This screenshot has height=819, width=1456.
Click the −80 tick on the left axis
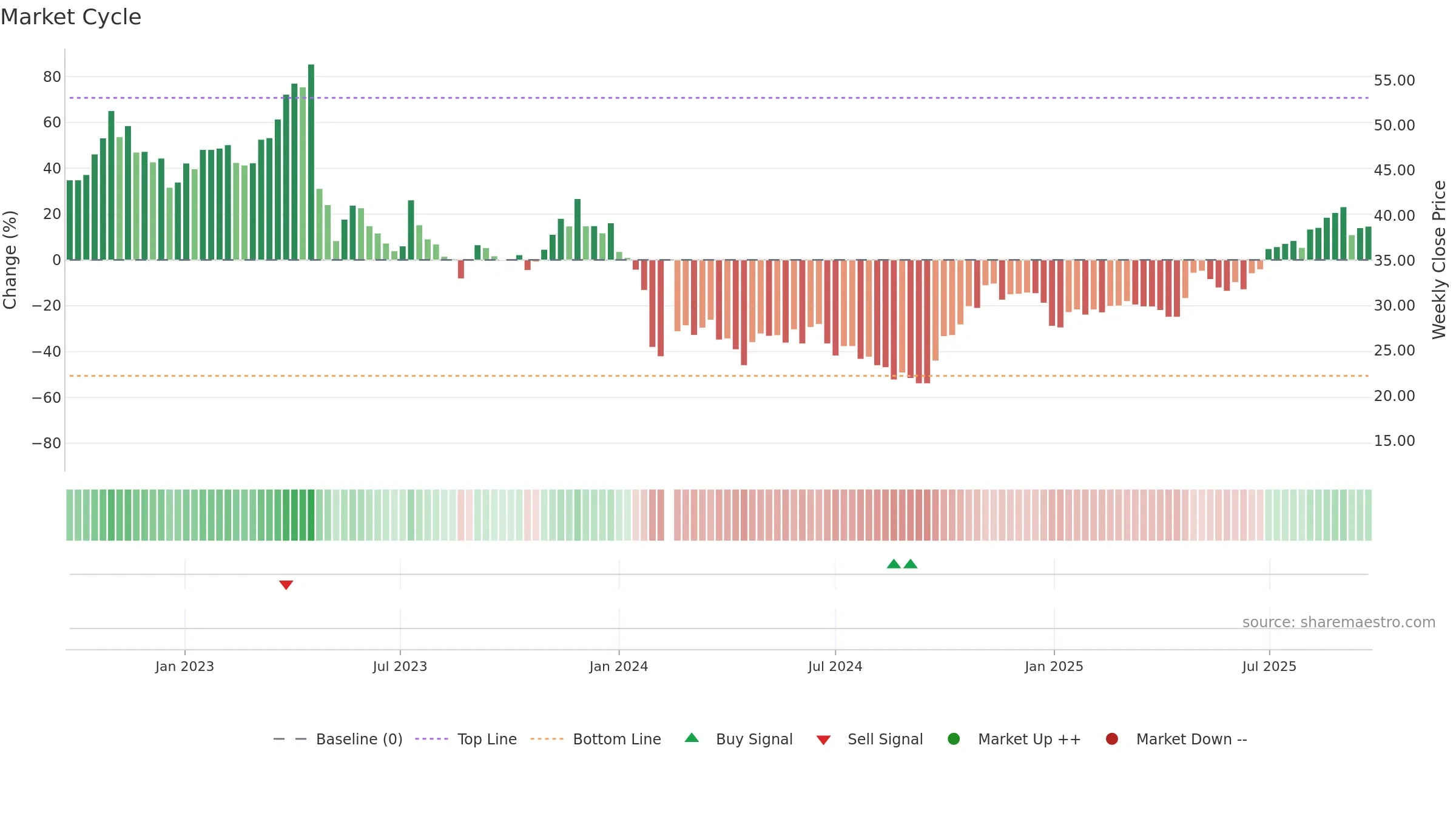point(47,443)
